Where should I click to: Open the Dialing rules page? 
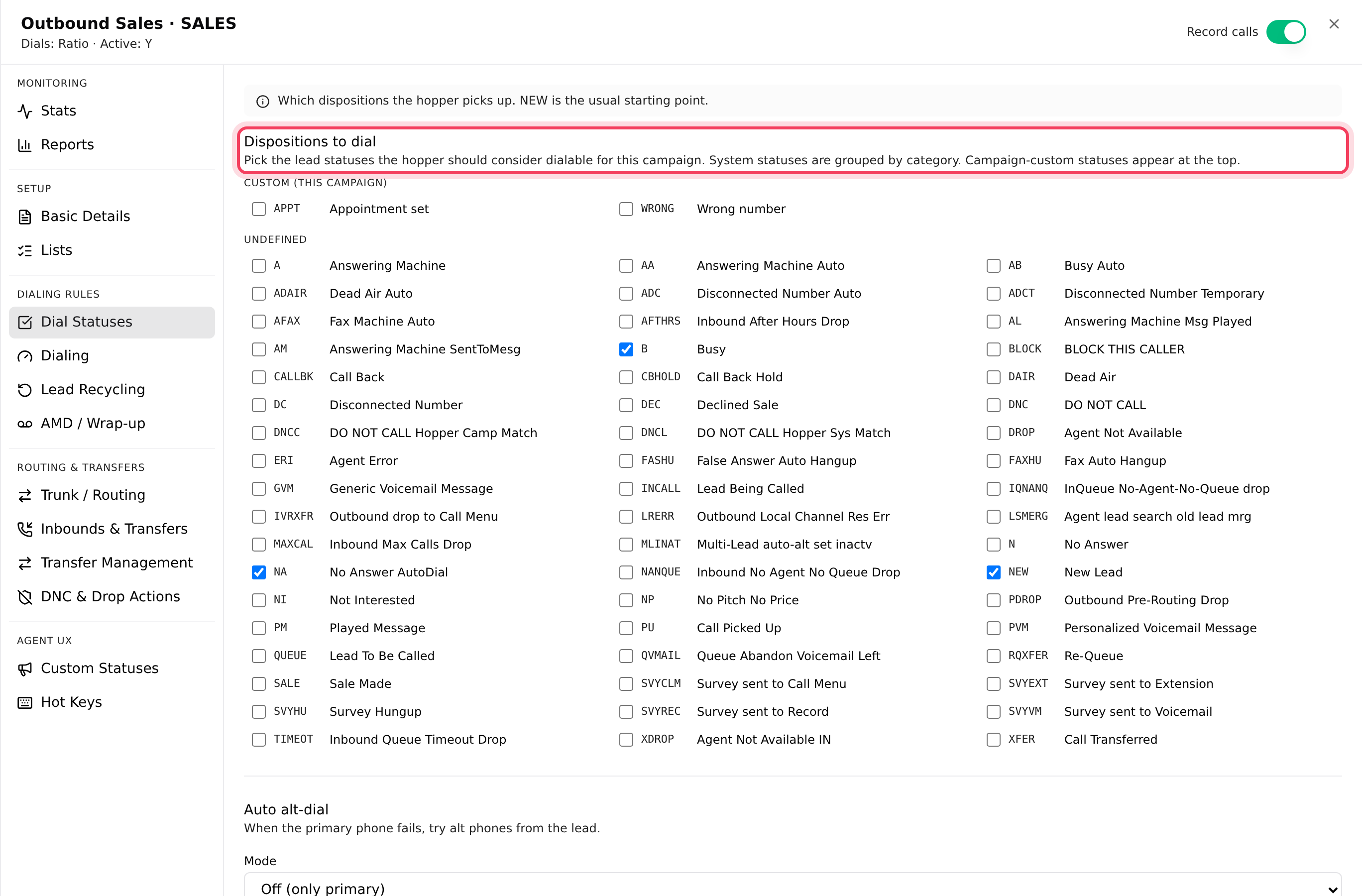click(112, 356)
